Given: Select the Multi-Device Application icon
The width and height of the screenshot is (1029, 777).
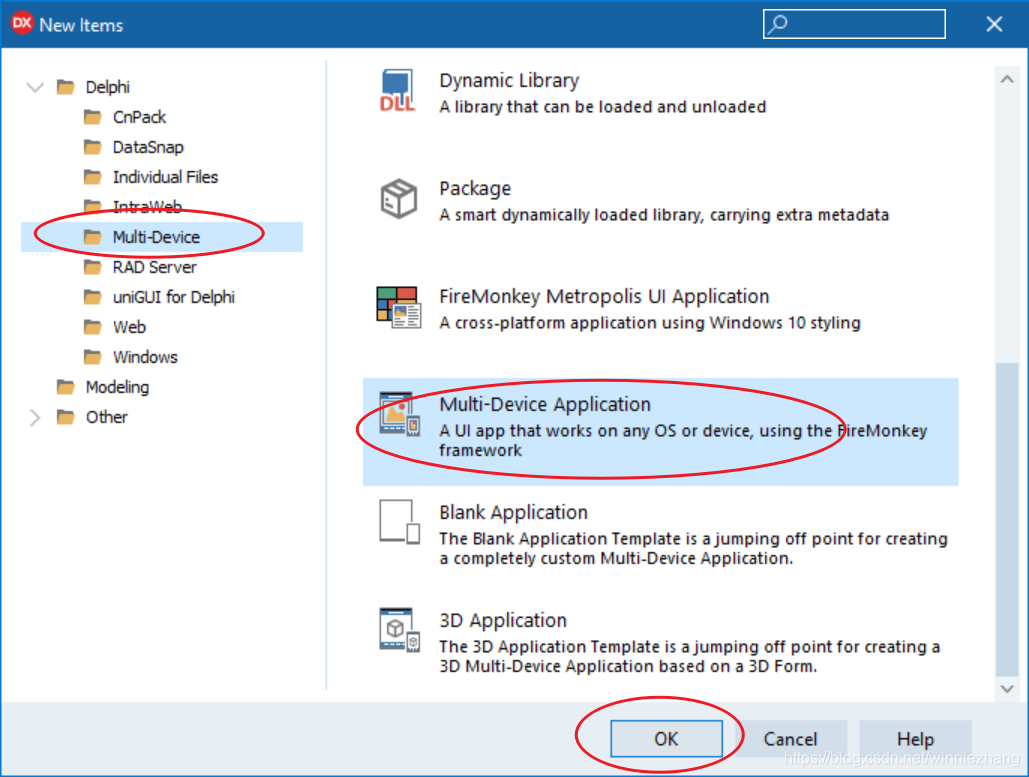Looking at the screenshot, I should tap(399, 414).
